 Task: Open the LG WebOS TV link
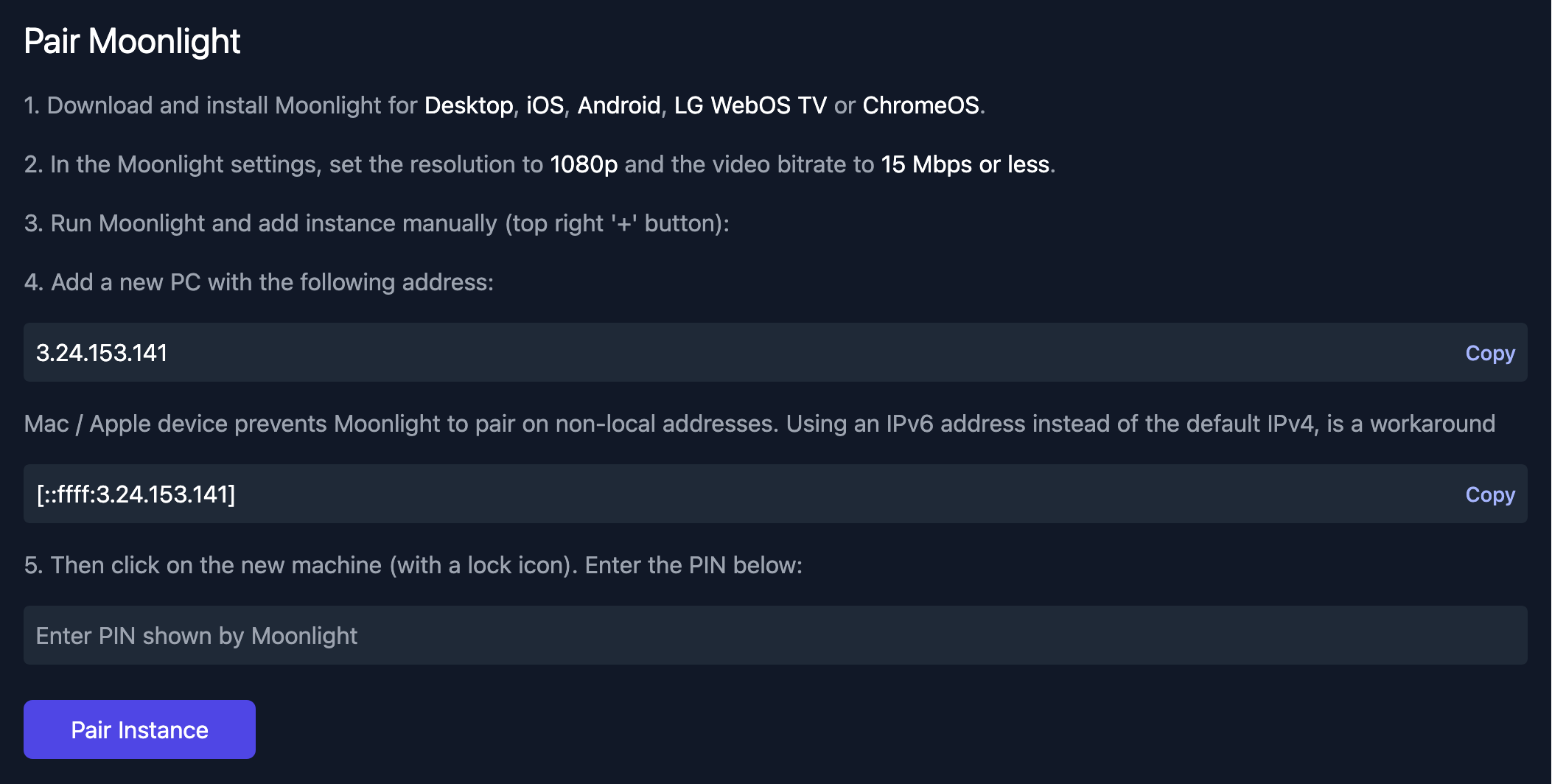pyautogui.click(x=750, y=105)
